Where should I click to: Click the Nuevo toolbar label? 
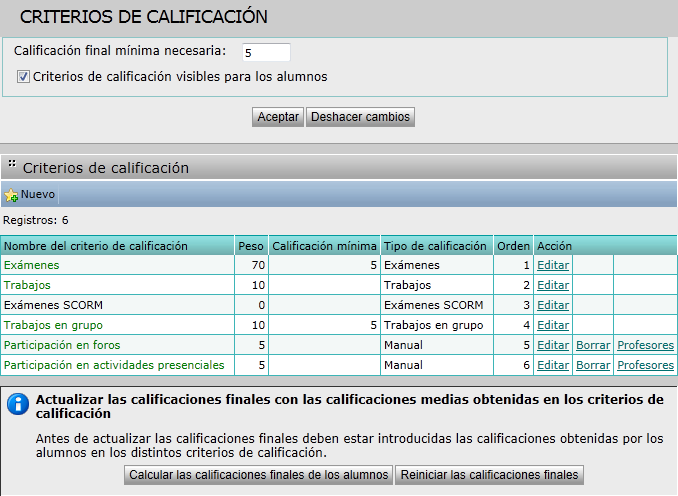tap(38, 194)
